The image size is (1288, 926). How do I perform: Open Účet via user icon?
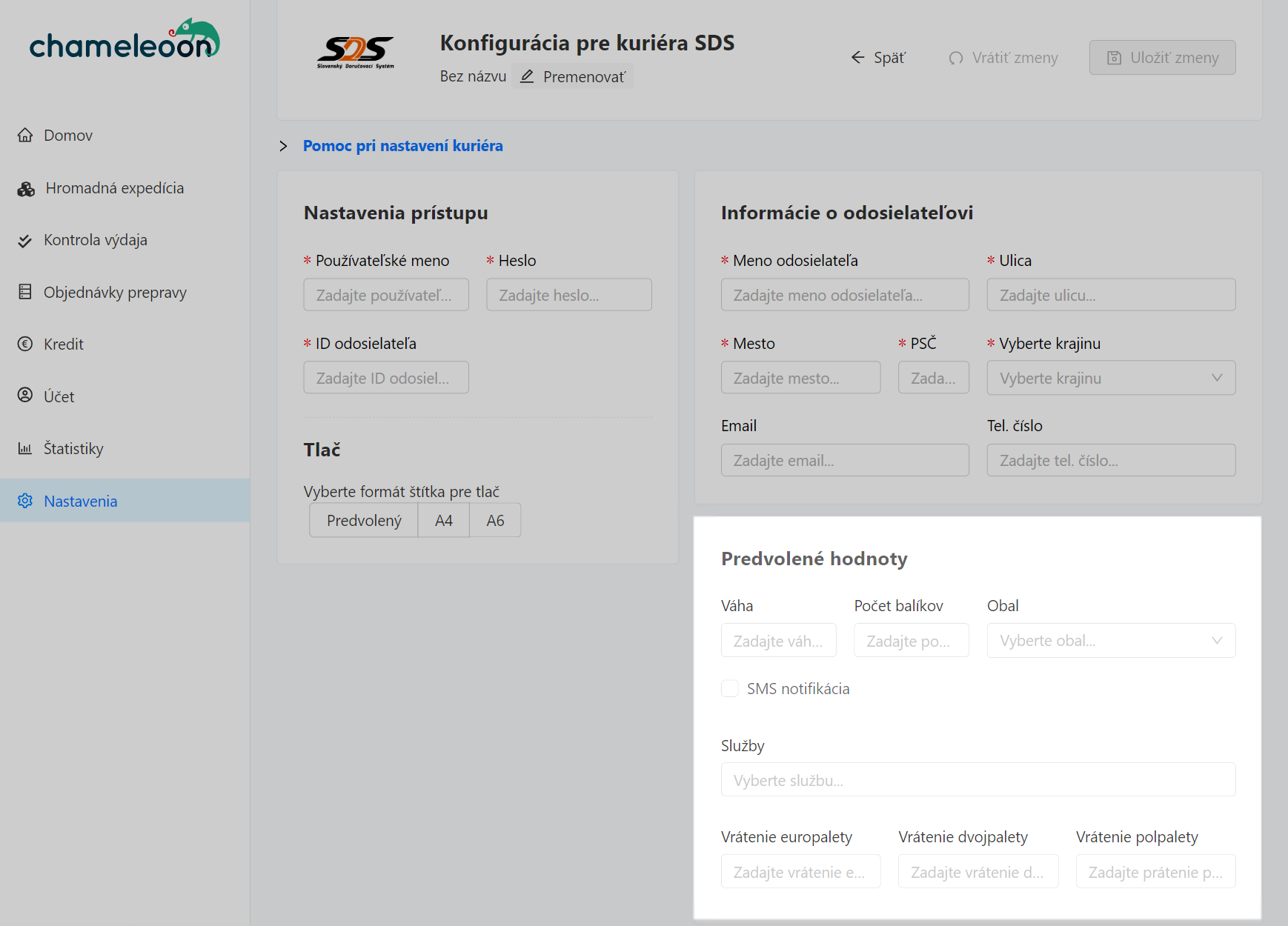(25, 396)
